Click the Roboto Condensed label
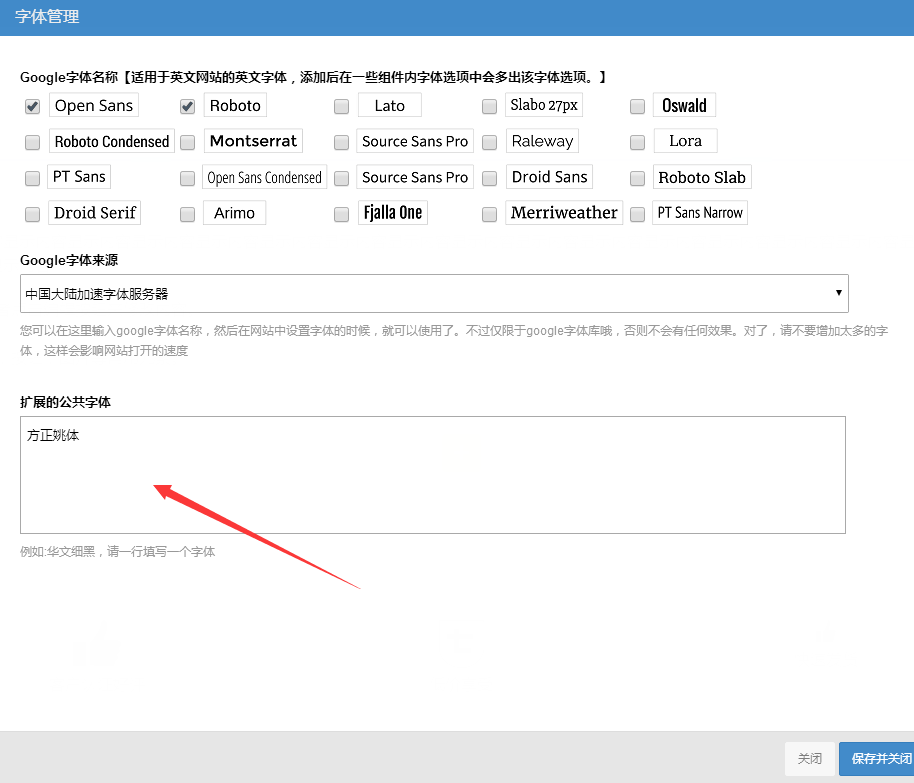The width and height of the screenshot is (914, 783). coord(112,141)
